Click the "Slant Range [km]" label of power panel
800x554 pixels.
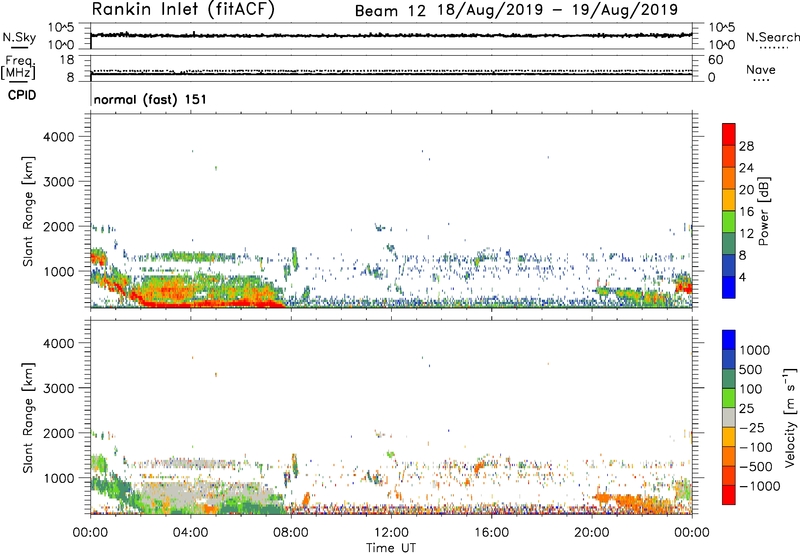28,211
